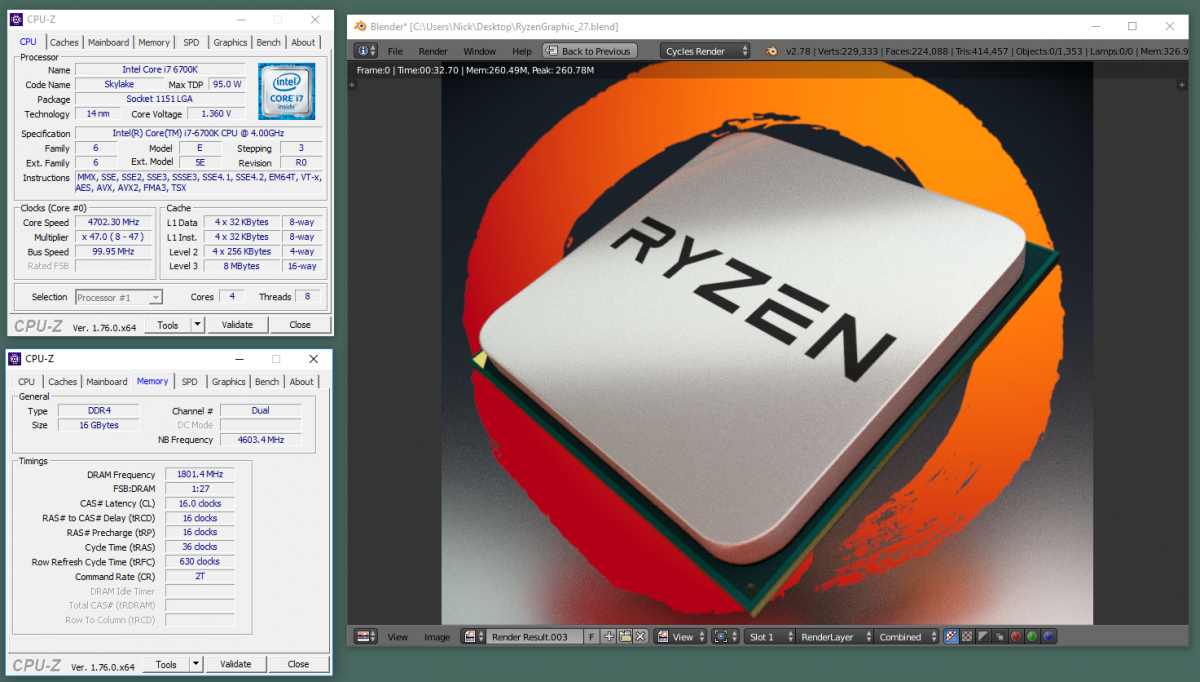The height and width of the screenshot is (682, 1200).
Task: Open the pivot point selector dropdown
Action: coord(724,637)
